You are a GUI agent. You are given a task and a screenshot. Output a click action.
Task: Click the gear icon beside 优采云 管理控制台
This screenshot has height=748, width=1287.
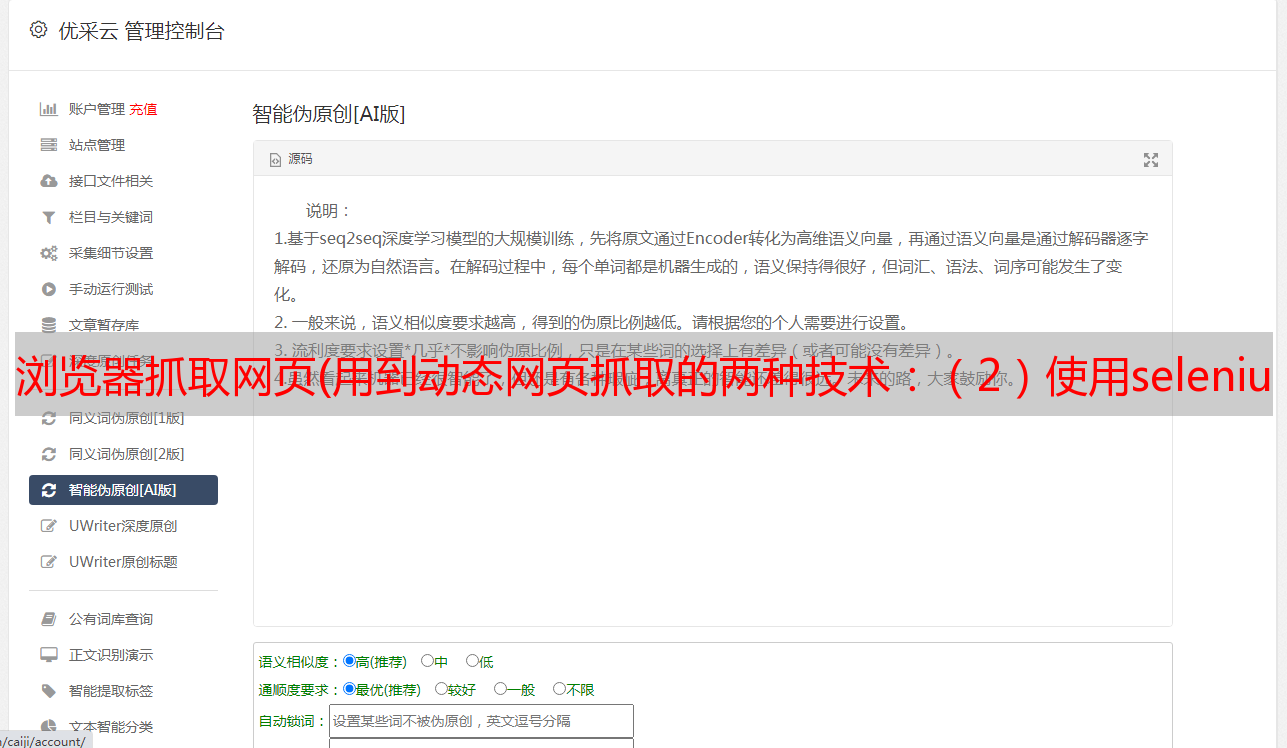[x=39, y=30]
